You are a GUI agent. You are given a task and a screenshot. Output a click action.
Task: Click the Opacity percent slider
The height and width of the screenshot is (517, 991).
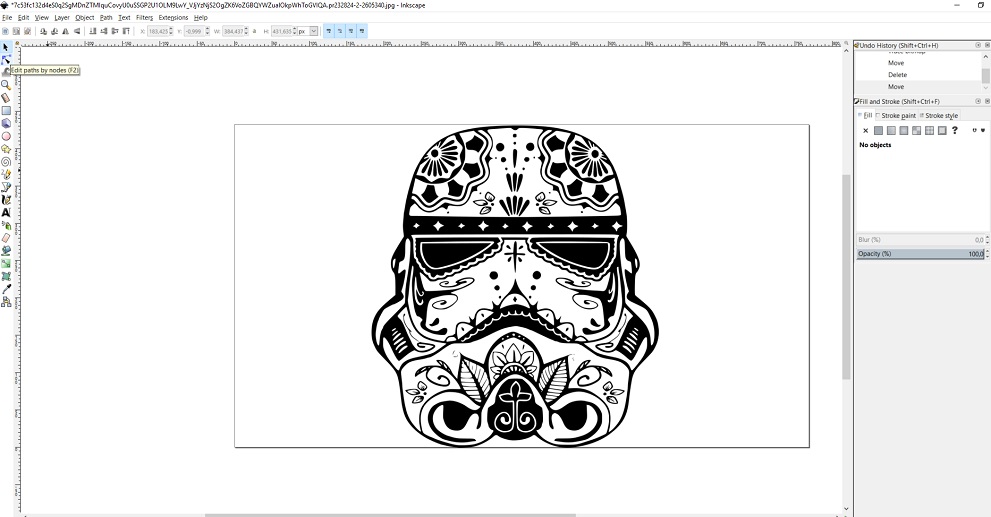coord(920,253)
